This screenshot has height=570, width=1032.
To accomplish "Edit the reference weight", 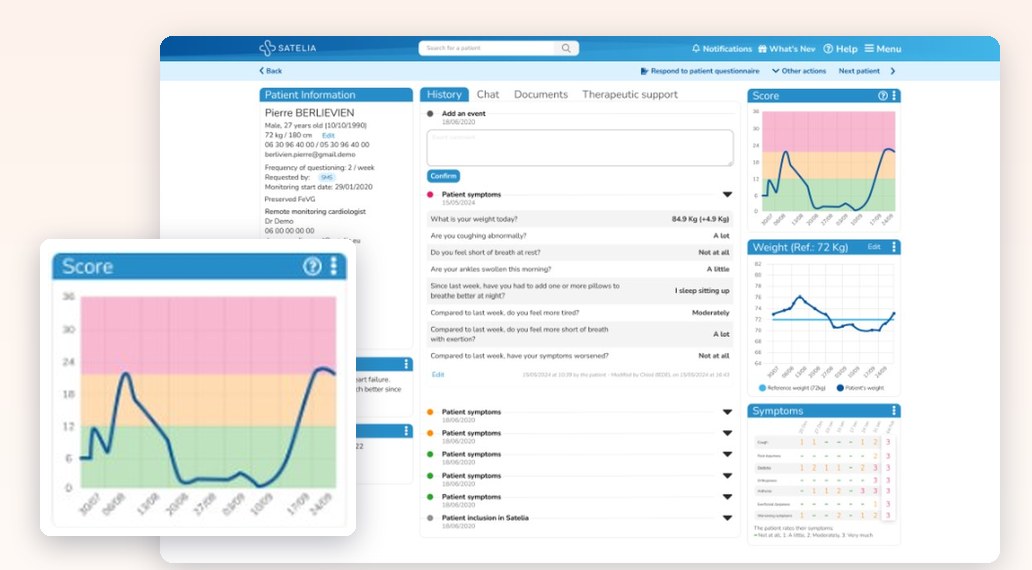I will 873,247.
